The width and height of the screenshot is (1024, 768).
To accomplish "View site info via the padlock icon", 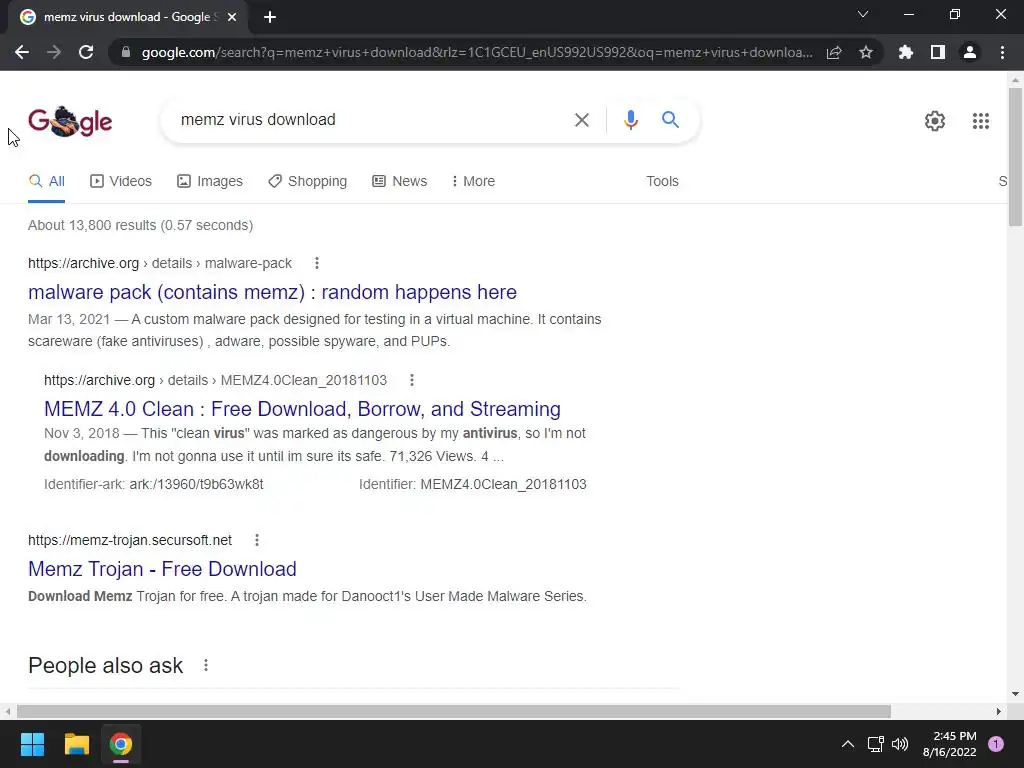I will point(126,52).
